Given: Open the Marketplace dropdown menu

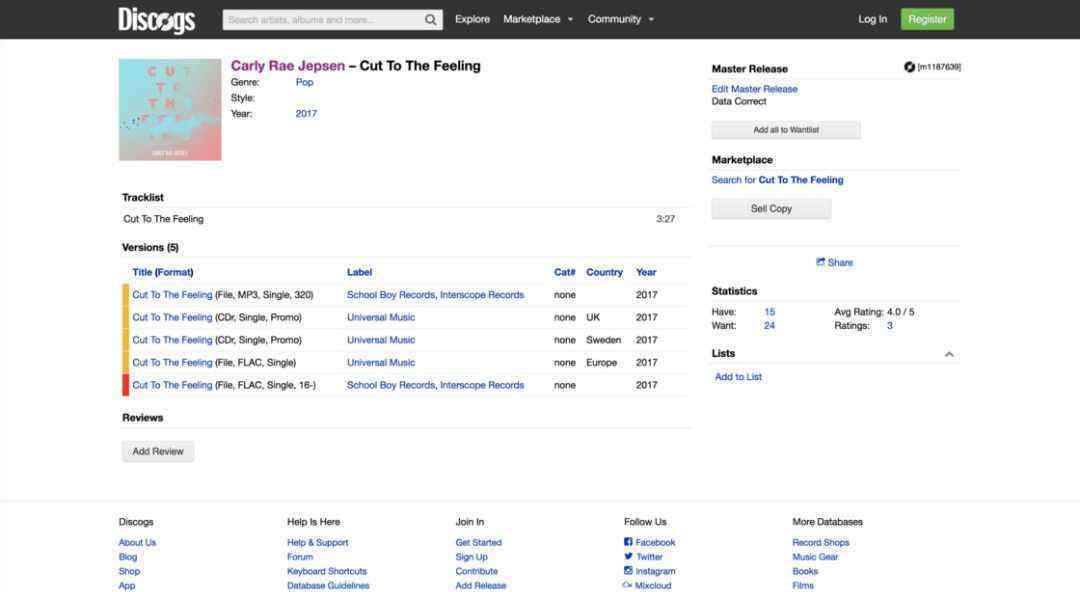Looking at the screenshot, I should [538, 19].
